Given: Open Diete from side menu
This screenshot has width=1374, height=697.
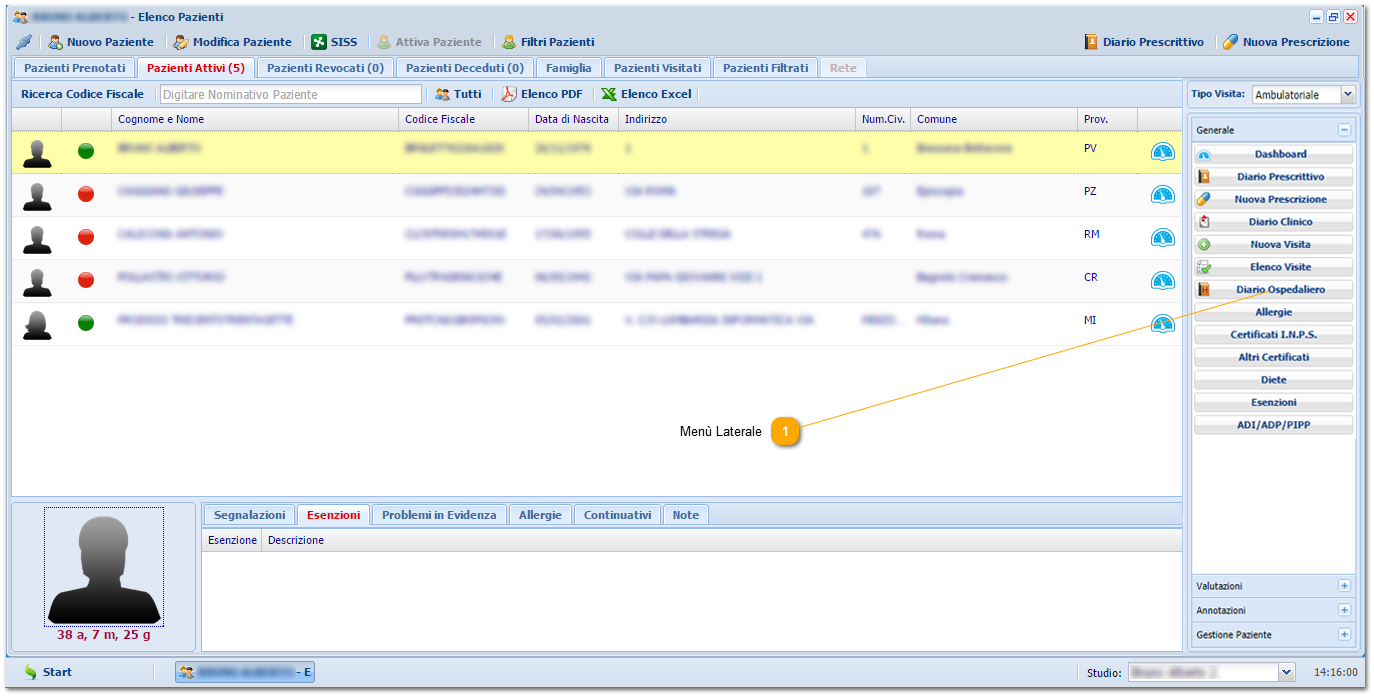Looking at the screenshot, I should [x=1273, y=380].
